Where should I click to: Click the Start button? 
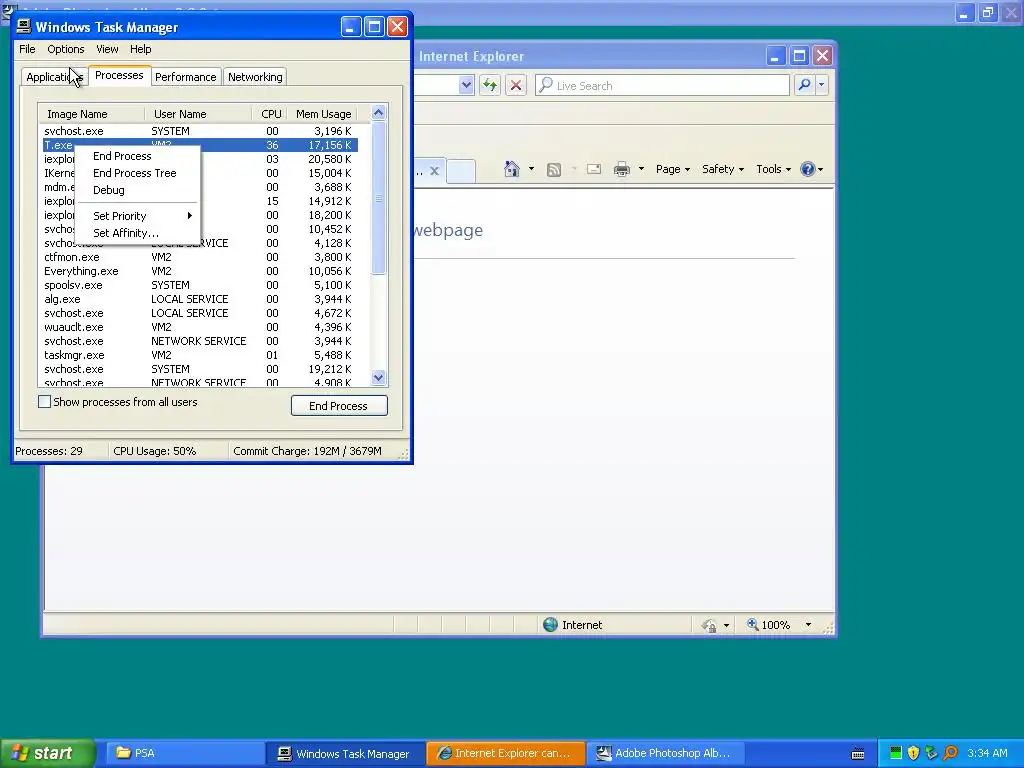47,754
